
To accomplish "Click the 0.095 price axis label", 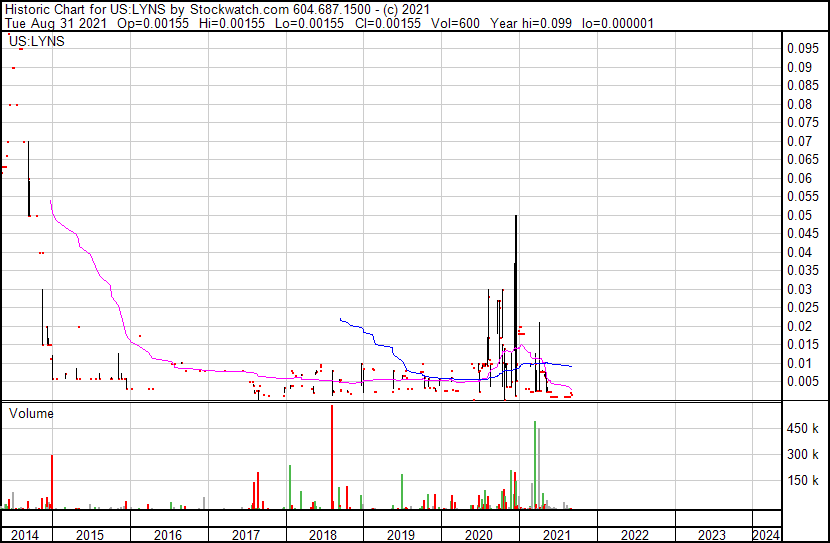I will (x=802, y=48).
